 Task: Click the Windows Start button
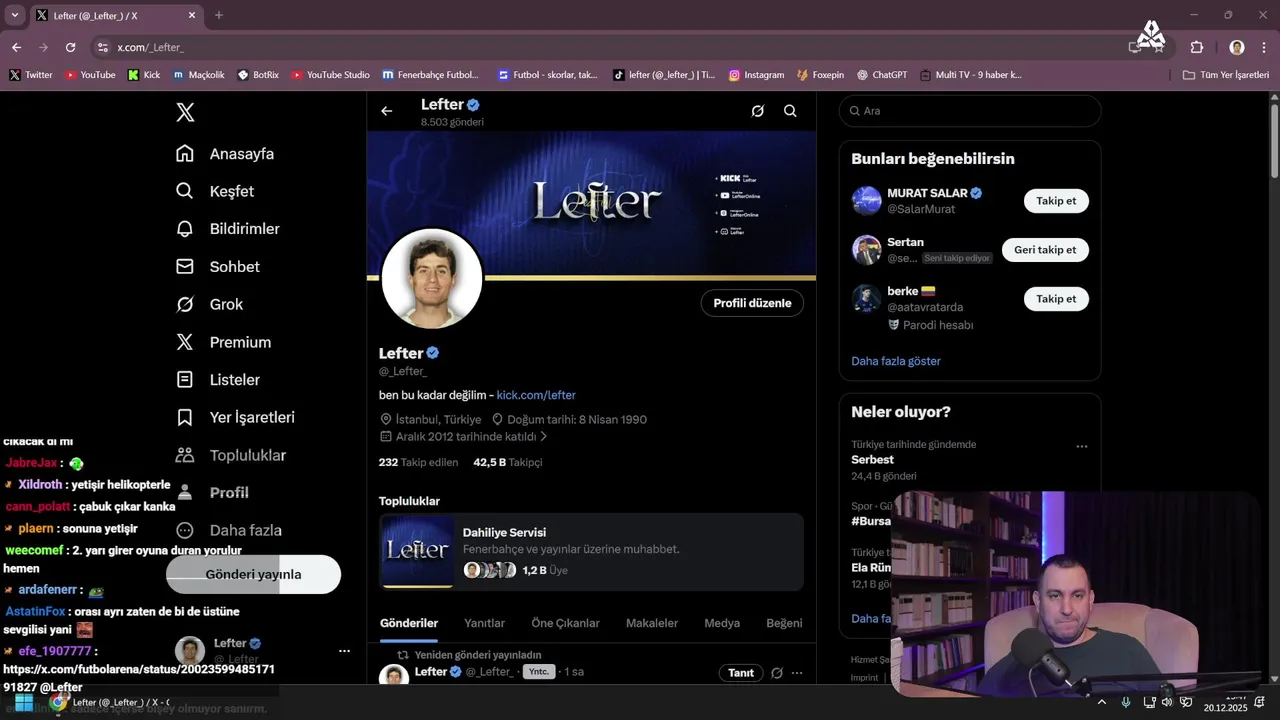(23, 702)
